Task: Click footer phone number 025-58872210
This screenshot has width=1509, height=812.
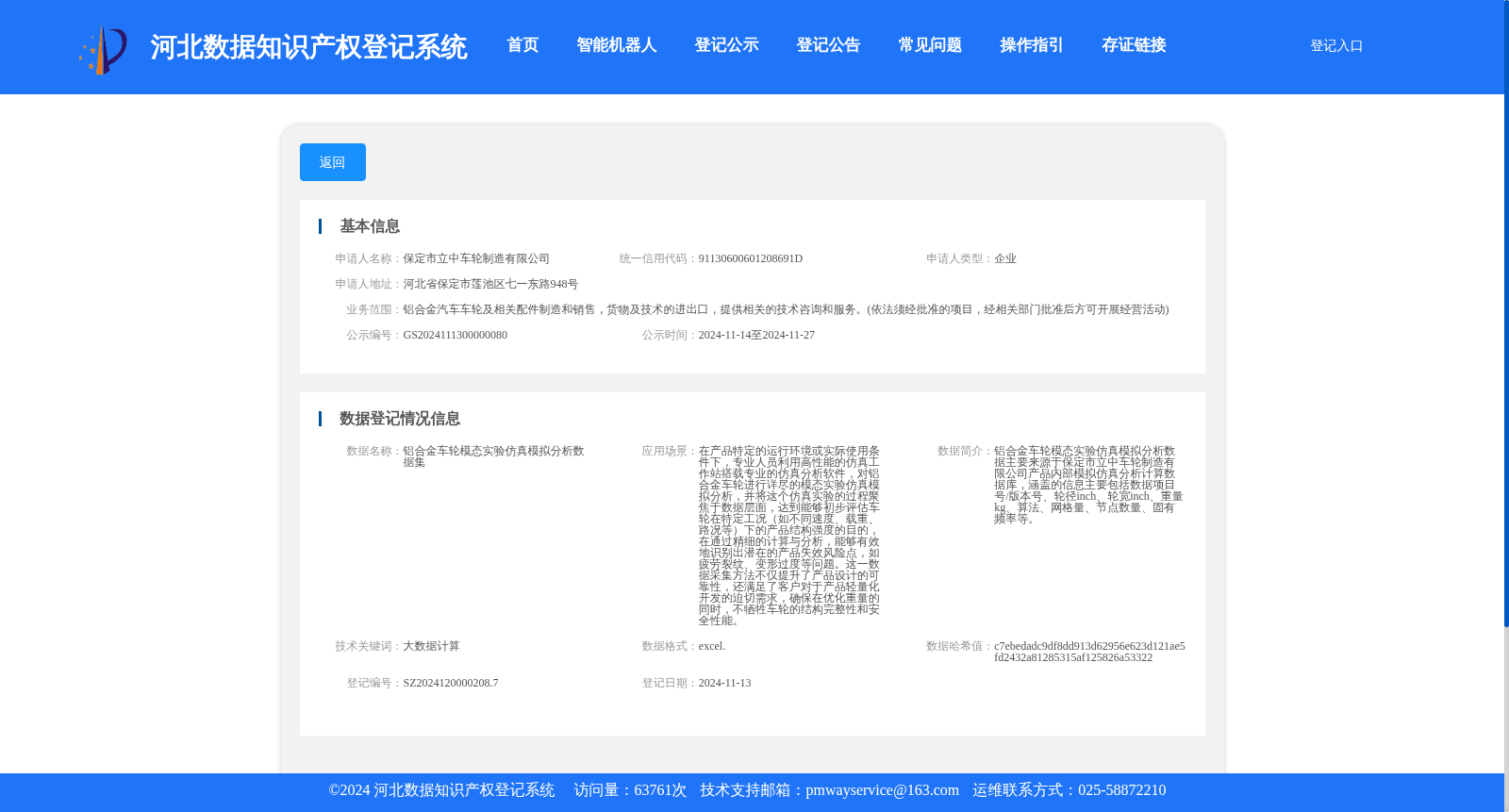Action: pos(1121,790)
